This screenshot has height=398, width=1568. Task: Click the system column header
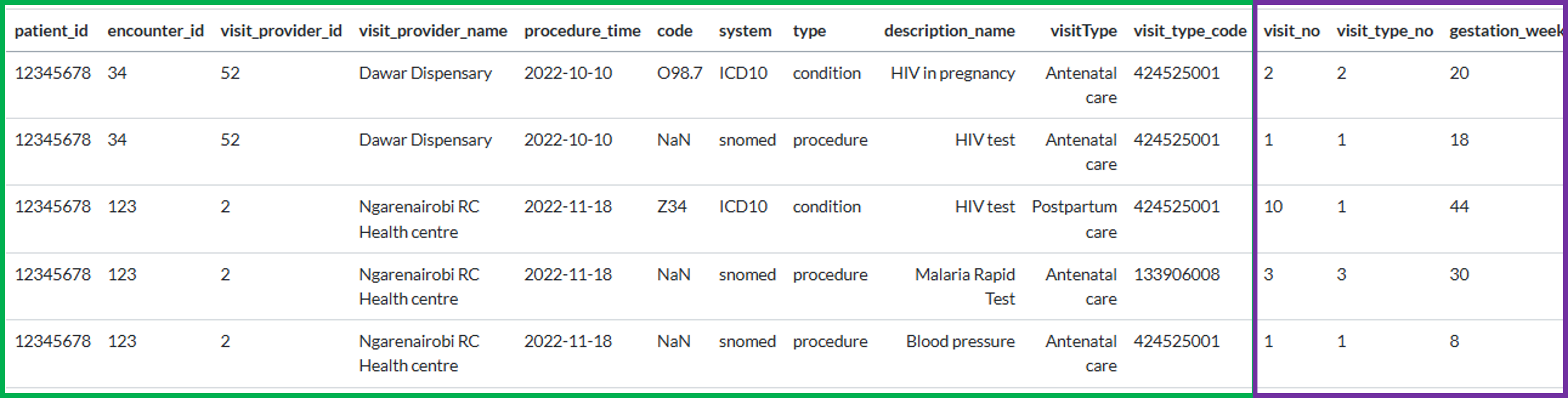coord(744,31)
